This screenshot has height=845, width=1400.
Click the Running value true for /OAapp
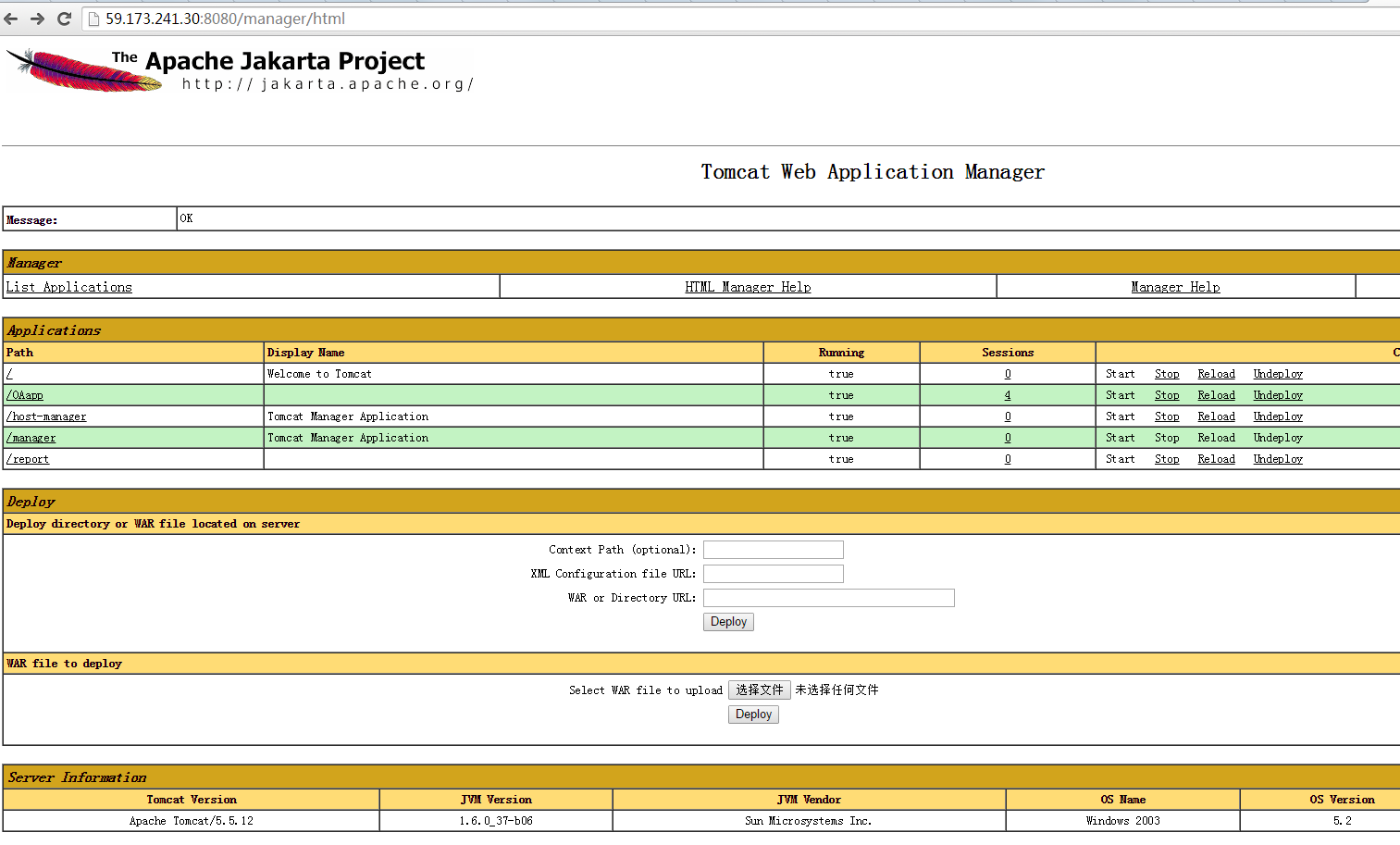tap(841, 395)
